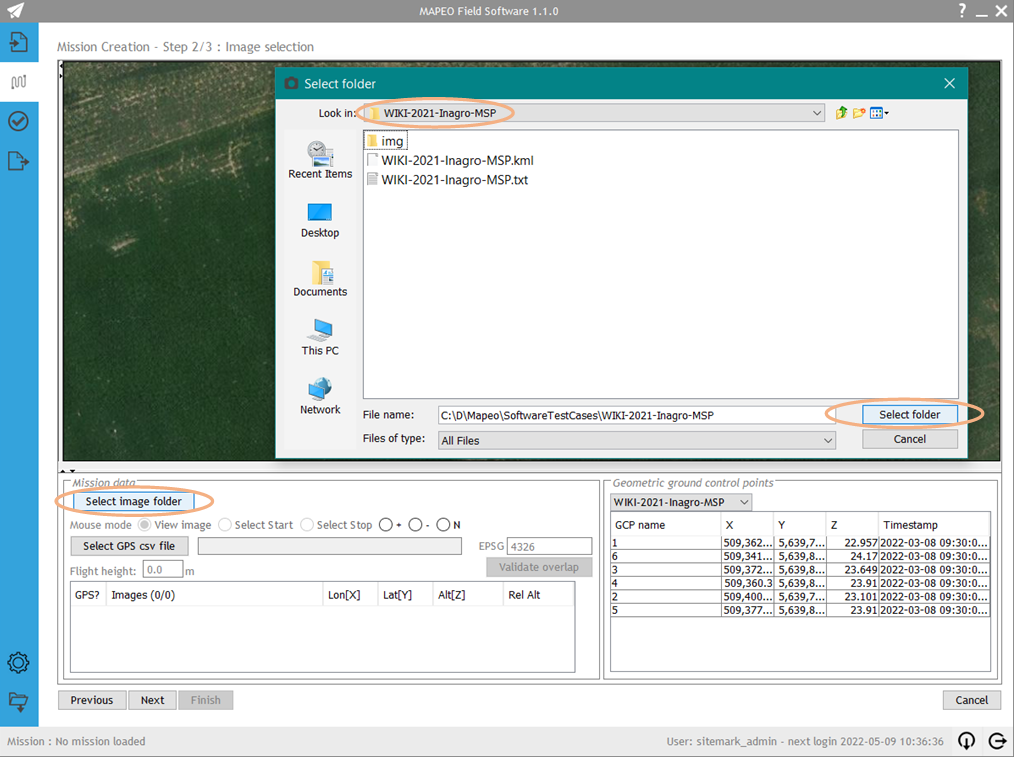Screen dimensions: 1014x758
Task: Open the checkmark validation sidebar icon
Action: pos(19,121)
